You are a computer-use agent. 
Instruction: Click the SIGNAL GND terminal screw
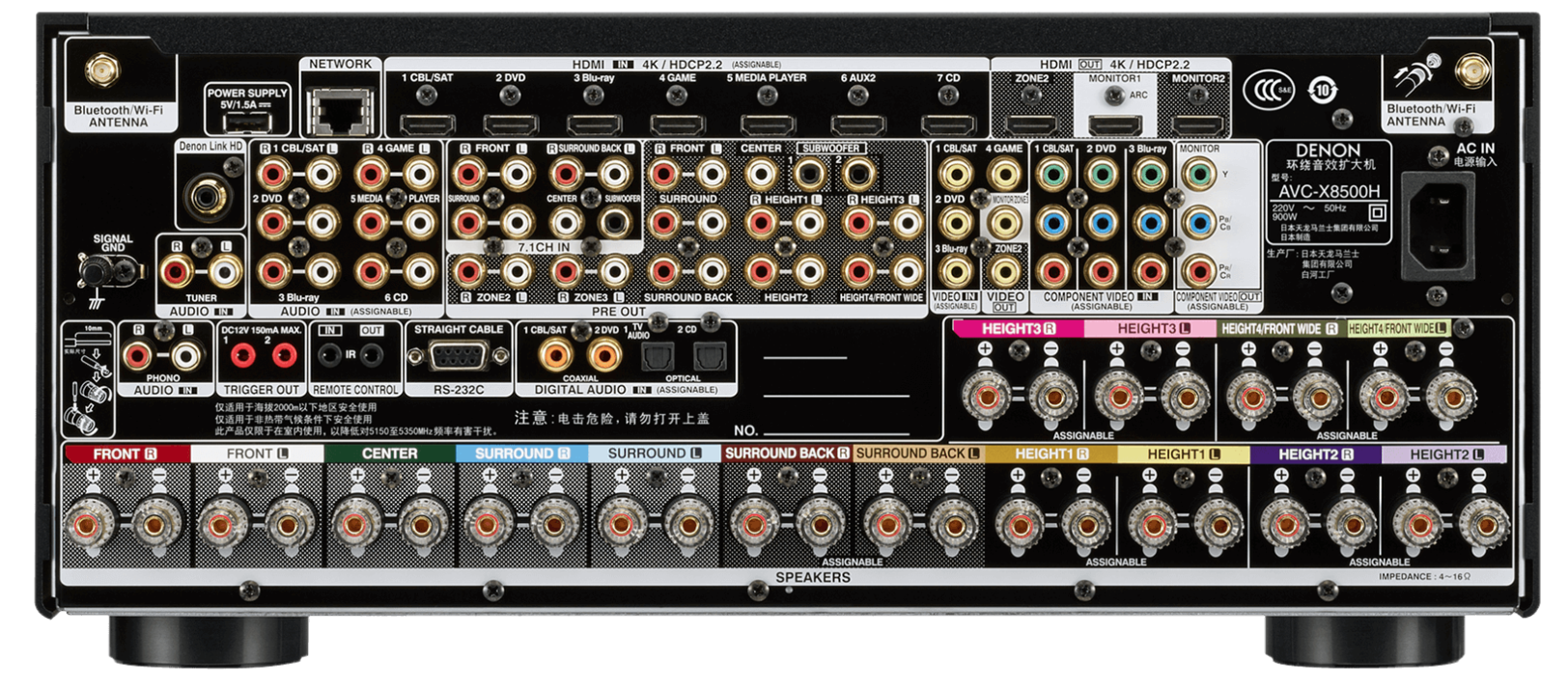coord(96,271)
